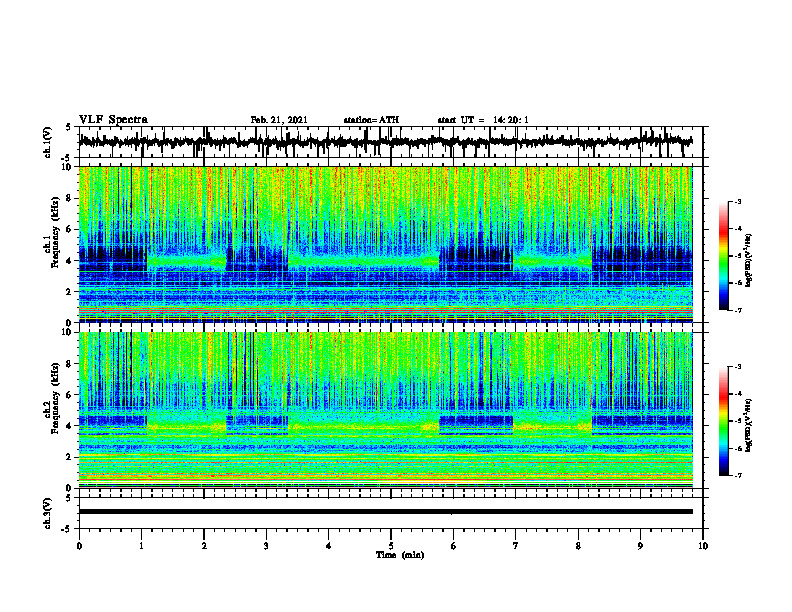
Task: Click the "station=ATH" header label
Action: coord(371,120)
